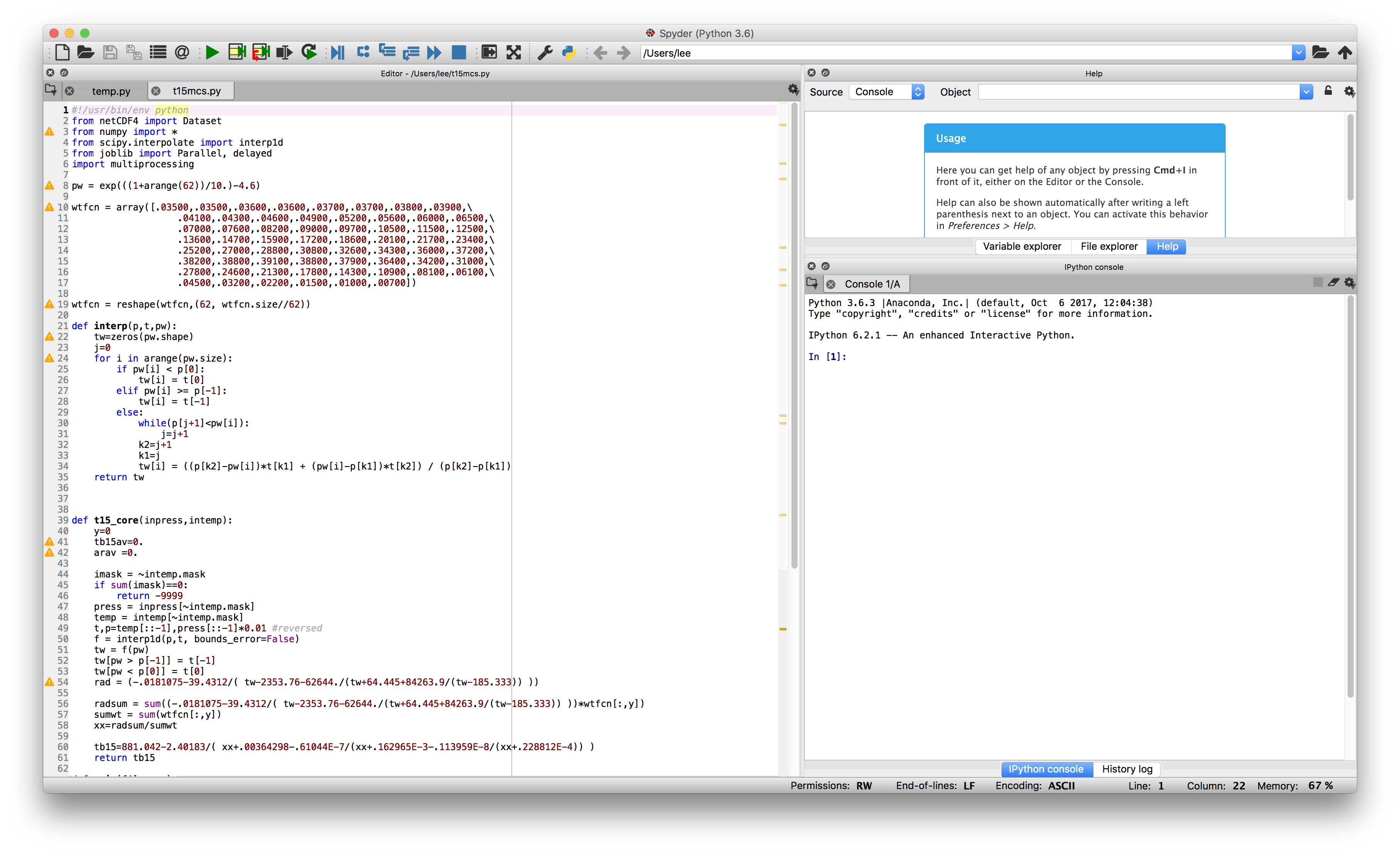The height and width of the screenshot is (855, 1400).
Task: Maximize the current pane
Action: pyautogui.click(x=489, y=53)
